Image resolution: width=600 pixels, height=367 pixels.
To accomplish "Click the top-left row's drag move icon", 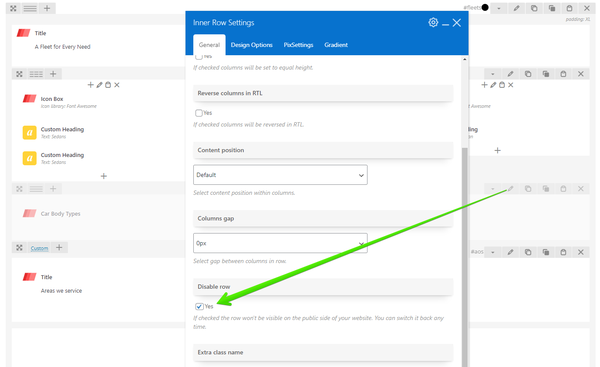I will click(x=13, y=8).
